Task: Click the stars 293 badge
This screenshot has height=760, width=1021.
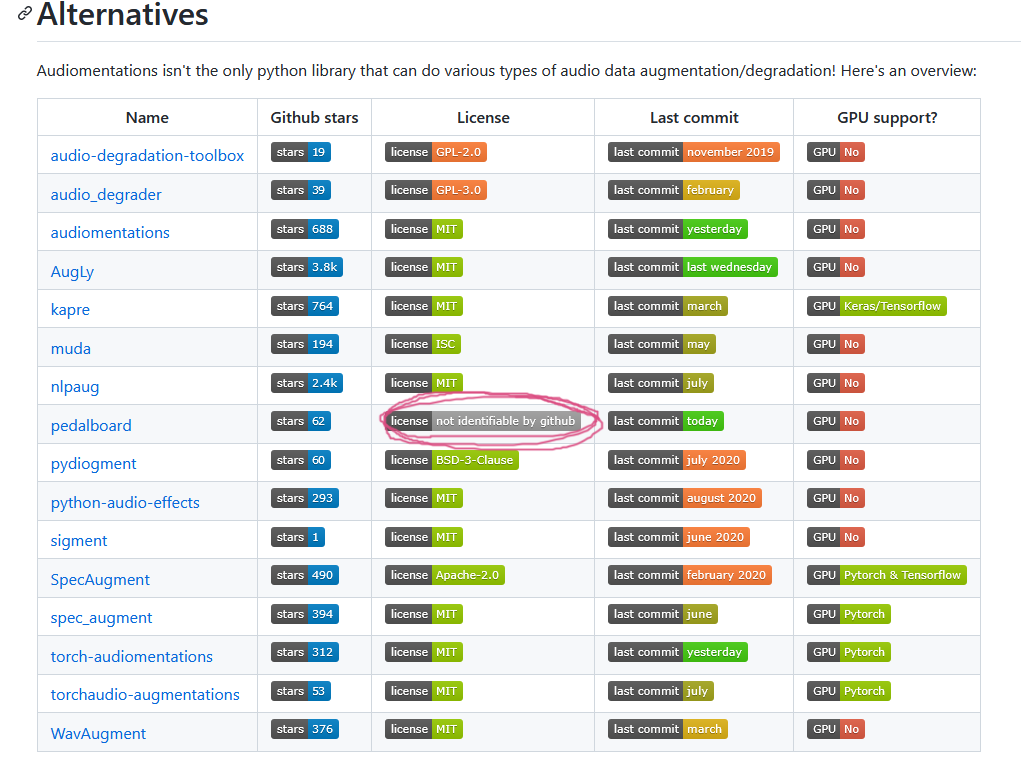Action: click(305, 498)
